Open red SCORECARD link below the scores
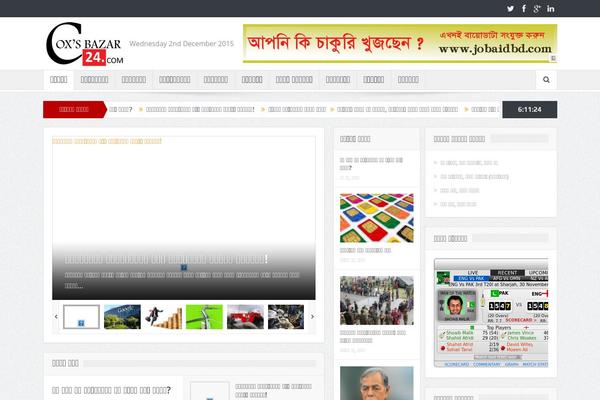Screen dimensions: 600x400 519,320
